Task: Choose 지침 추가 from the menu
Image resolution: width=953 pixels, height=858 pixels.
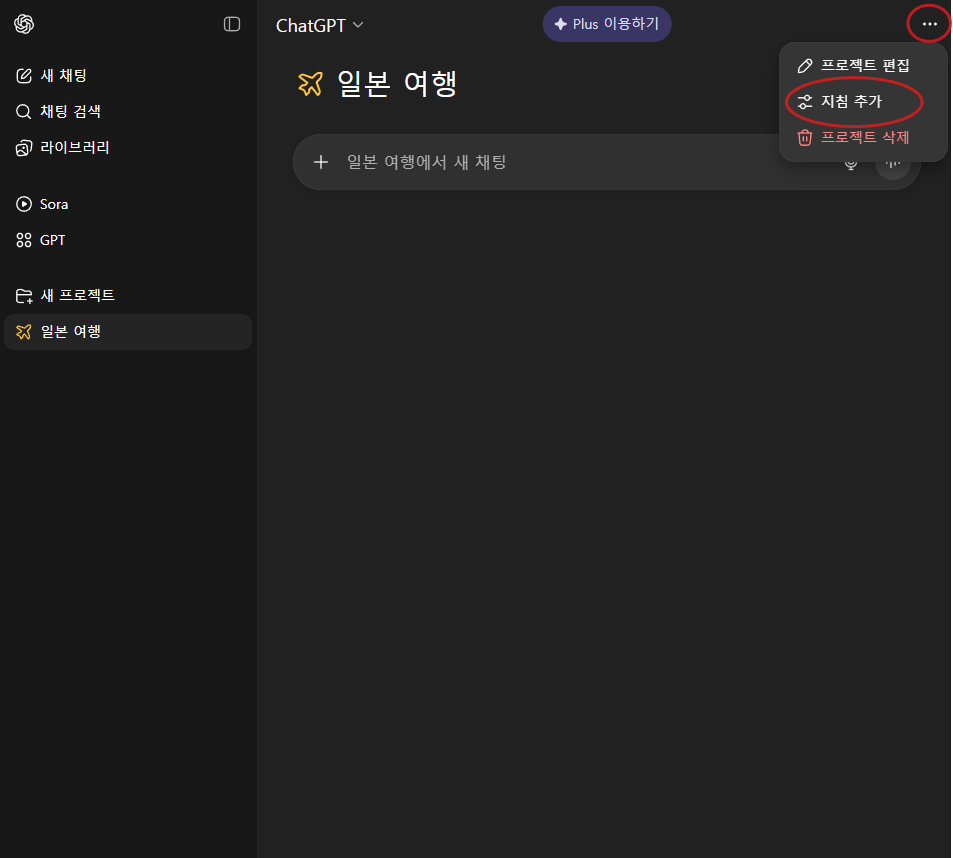Action: [851, 102]
